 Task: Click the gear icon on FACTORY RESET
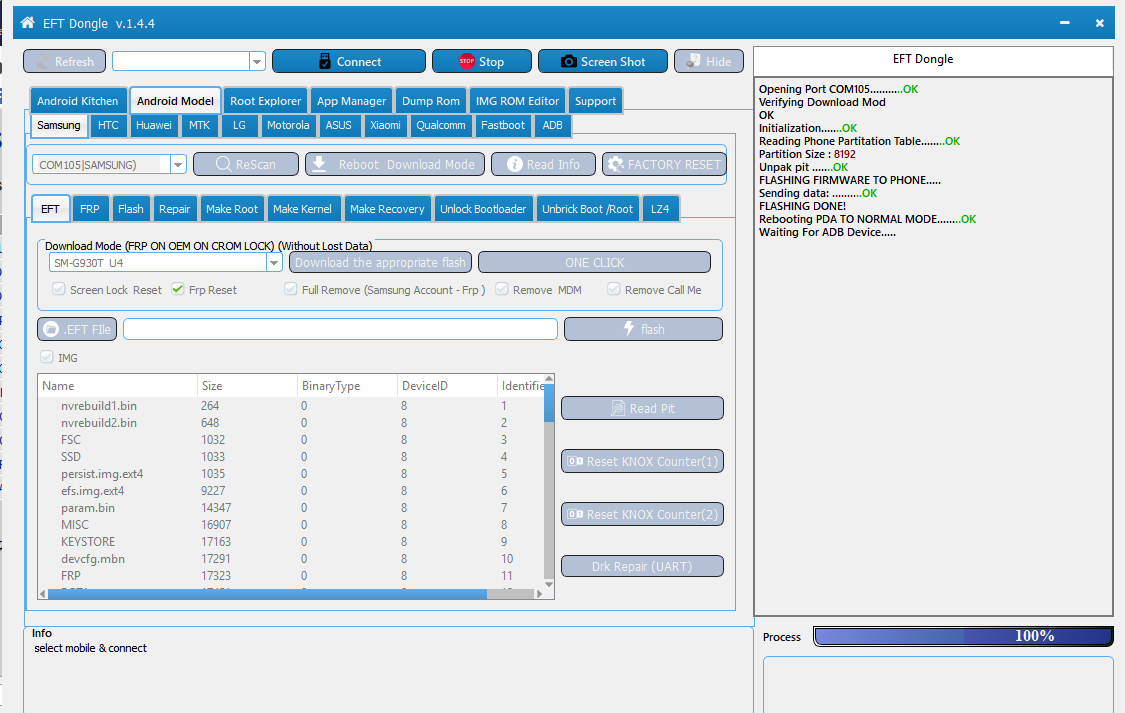coord(615,164)
